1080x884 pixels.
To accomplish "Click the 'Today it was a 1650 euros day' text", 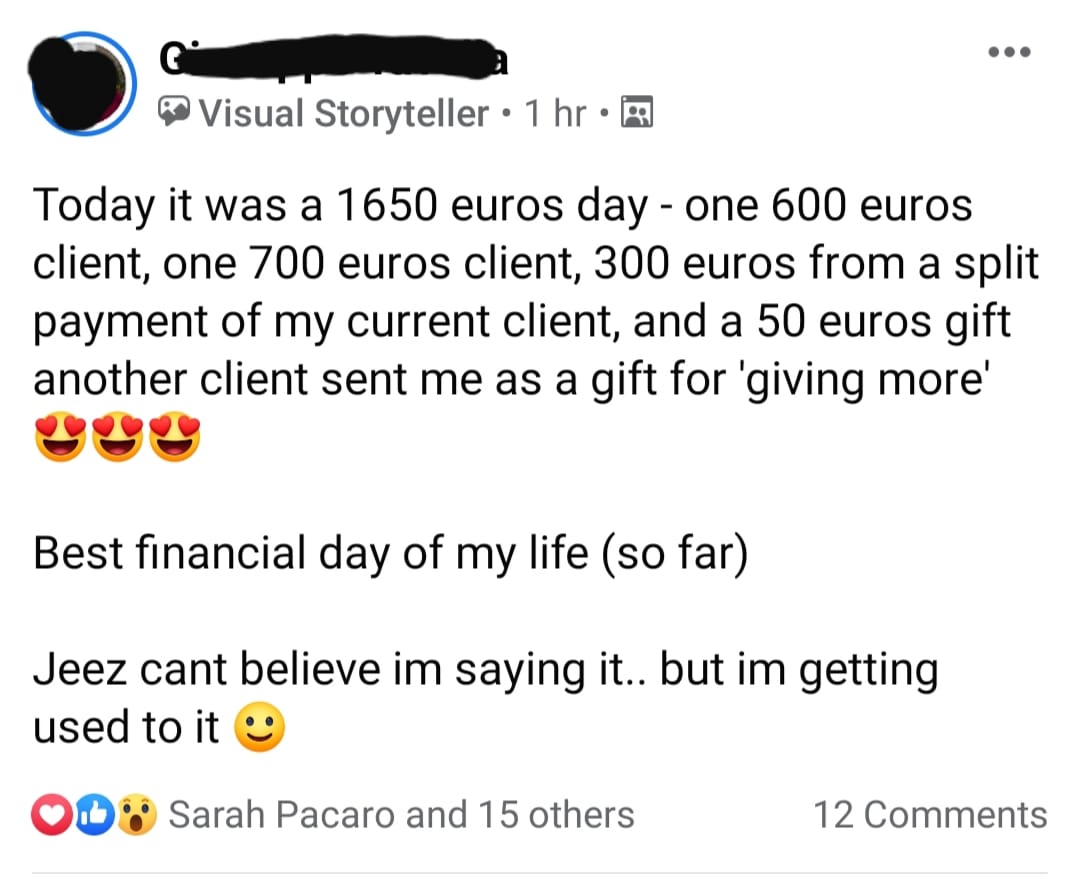I will pyautogui.click(x=340, y=207).
